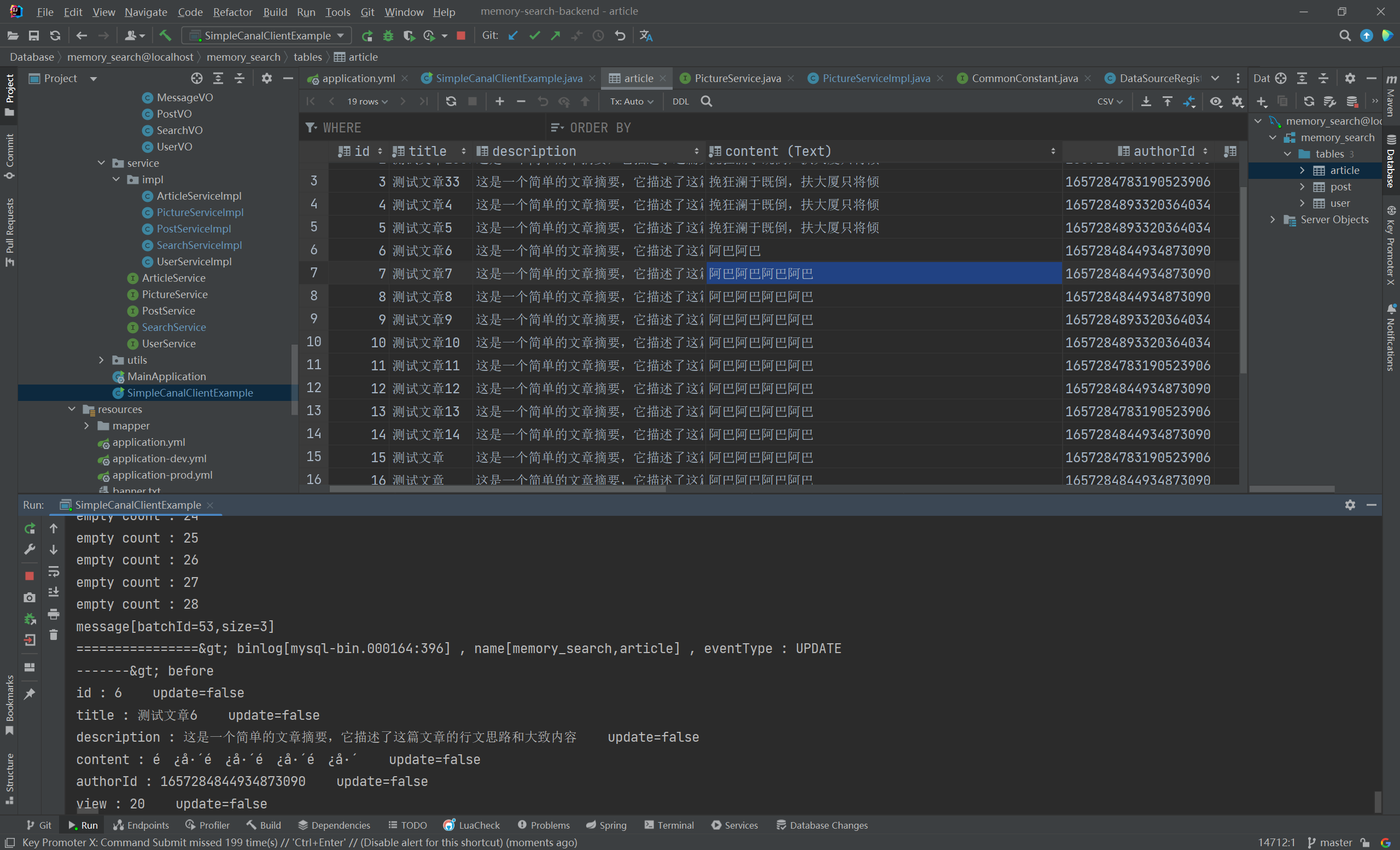This screenshot has width=1400, height=850.
Task: Toggle view options eye icon in table toolbar
Action: (1216, 101)
